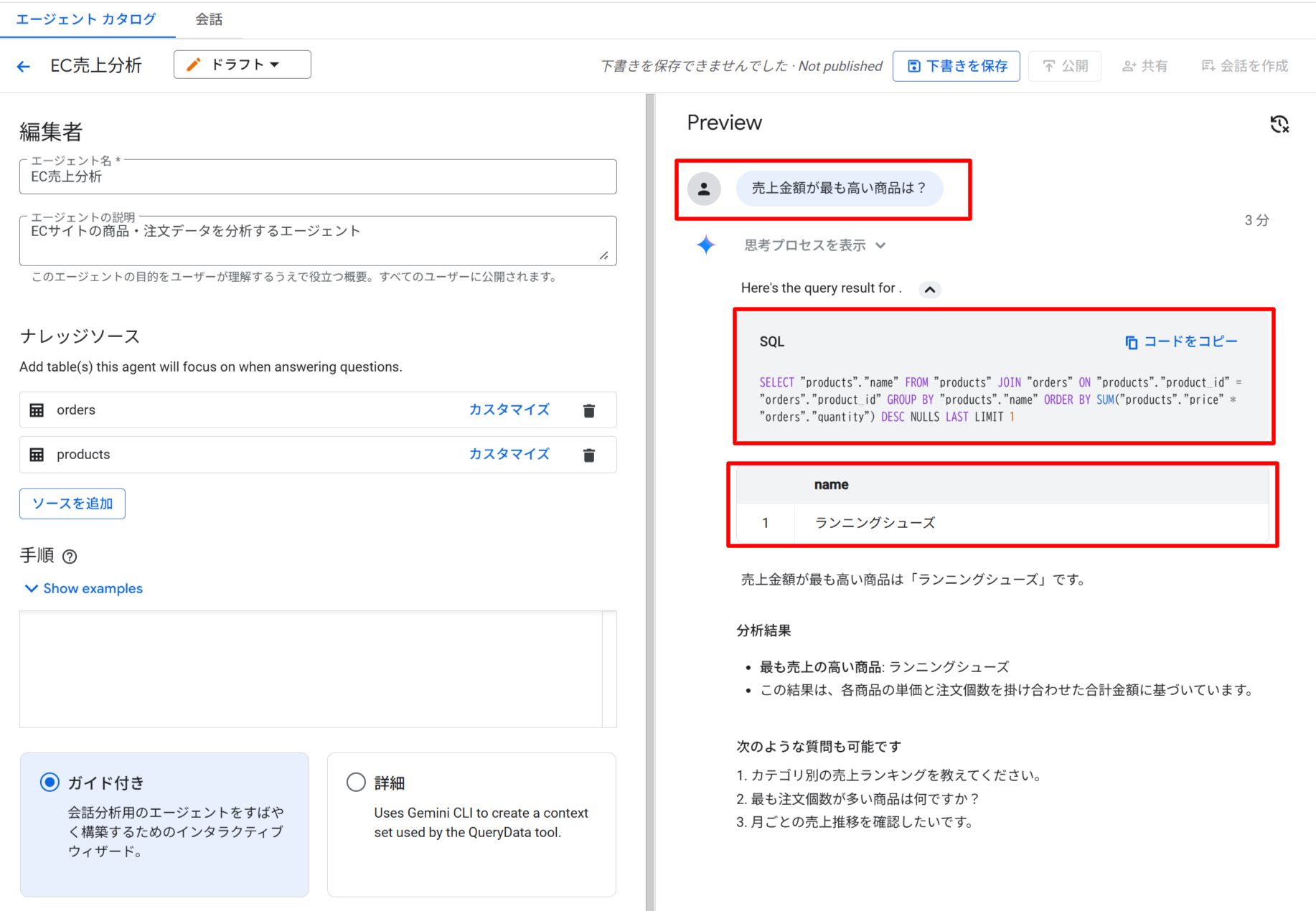Click the share icon 共有
Screen dimensions: 1316x911
pyautogui.click(x=1145, y=65)
